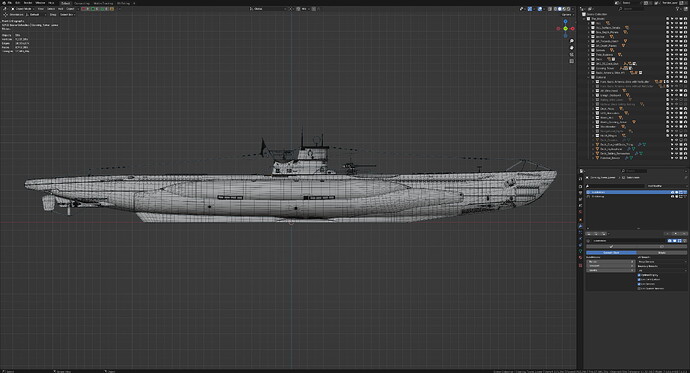Viewport: 690px width, 373px height.
Task: Select the Conning_Tower collection in outliner
Action: pyautogui.click(x=605, y=68)
